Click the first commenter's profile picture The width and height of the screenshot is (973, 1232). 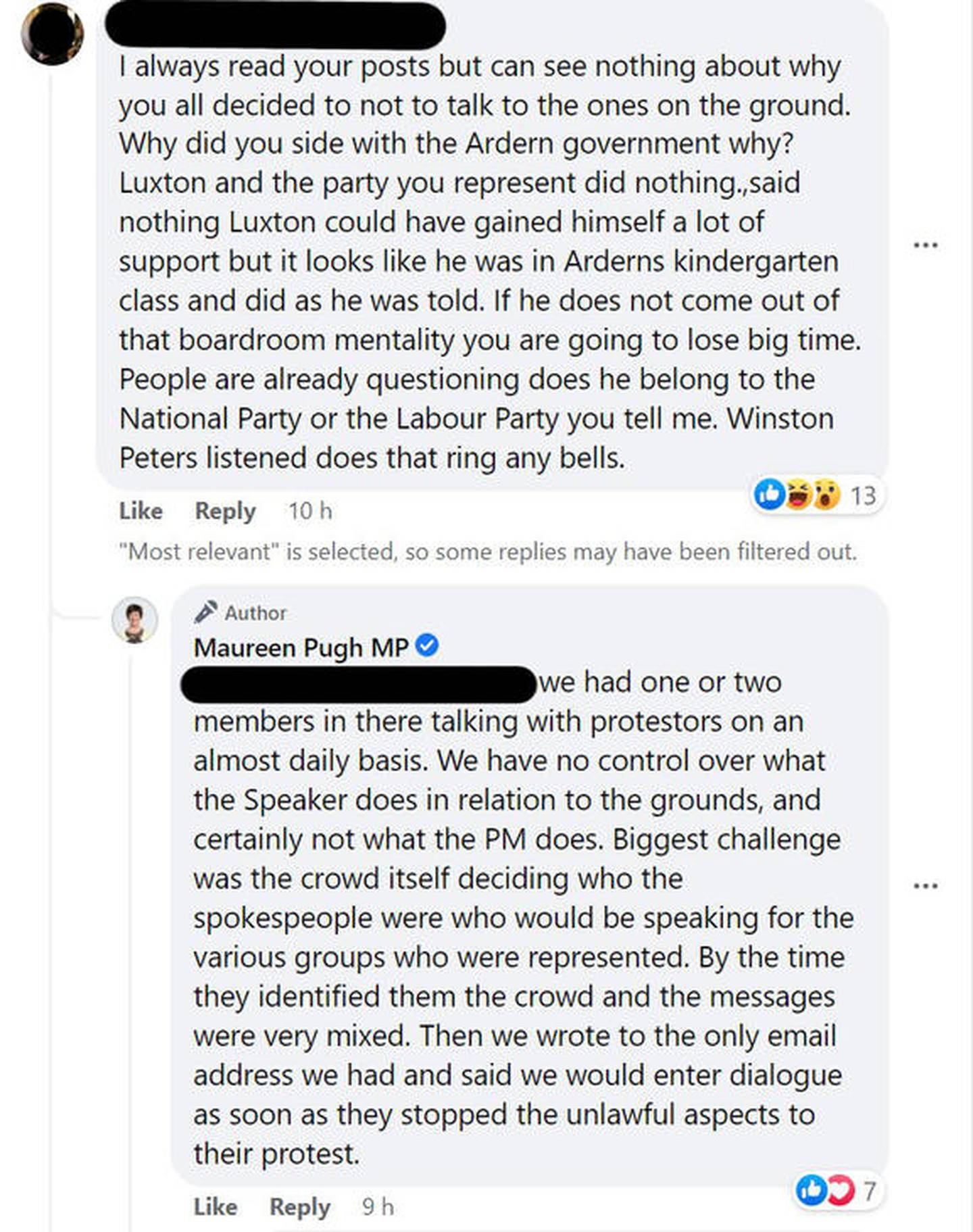(x=52, y=33)
